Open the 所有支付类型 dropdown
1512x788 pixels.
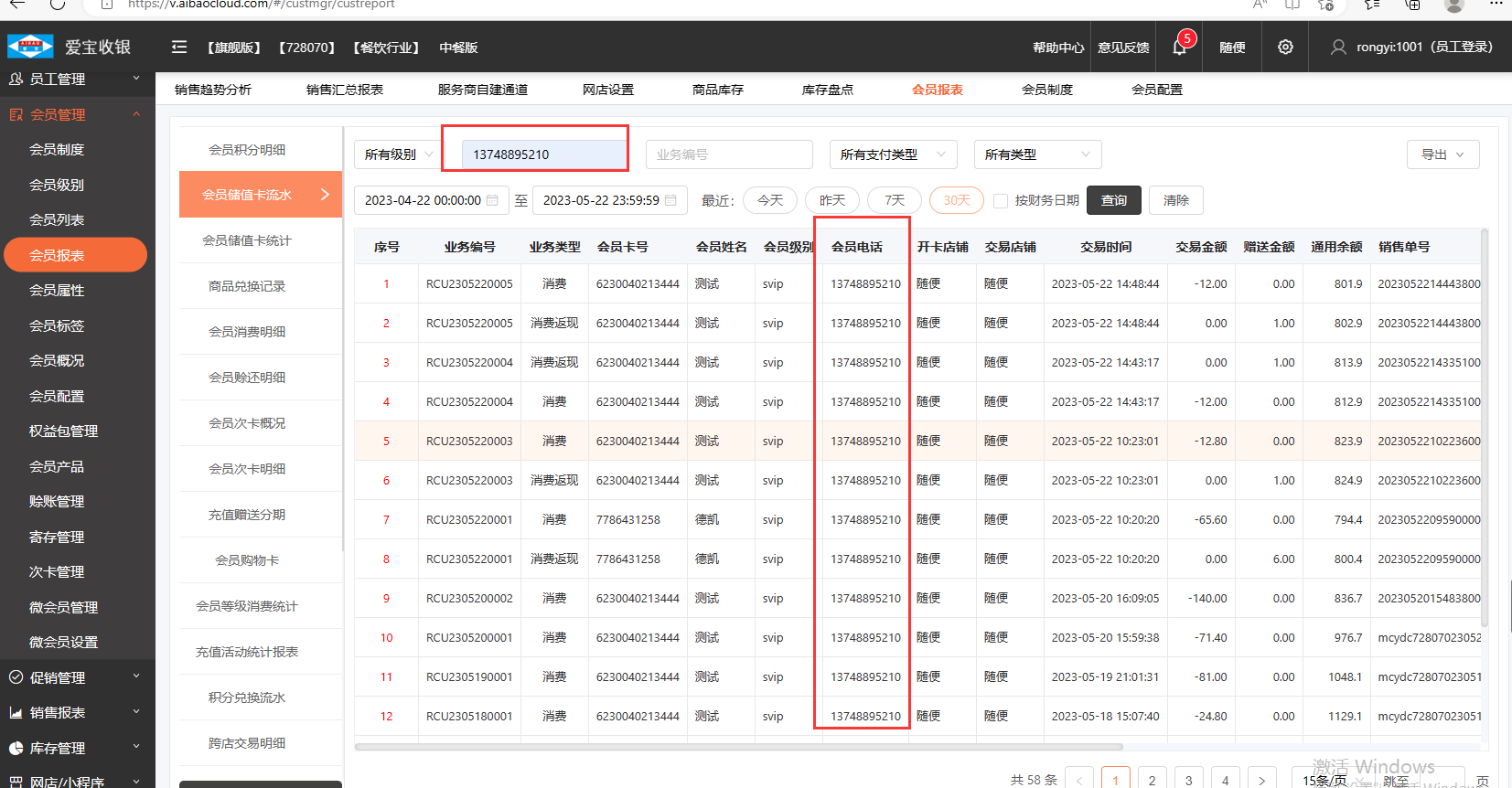[x=892, y=154]
